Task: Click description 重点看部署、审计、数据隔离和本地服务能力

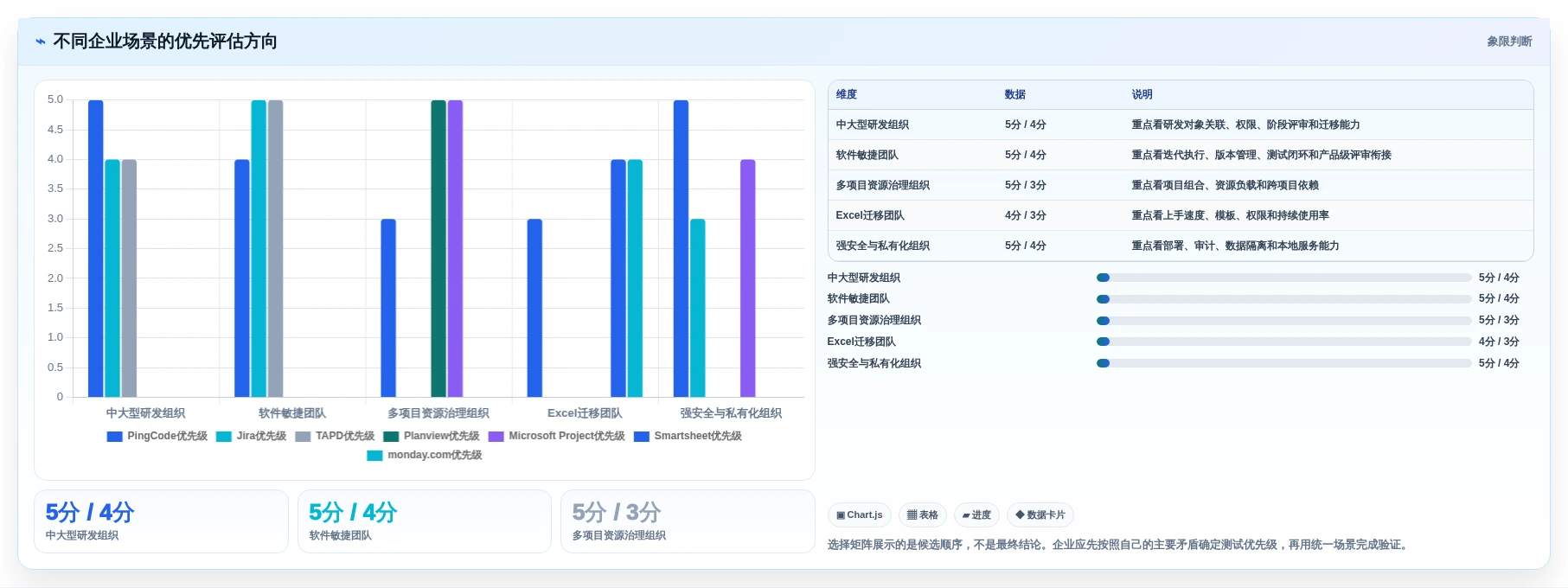Action: [x=1235, y=246]
